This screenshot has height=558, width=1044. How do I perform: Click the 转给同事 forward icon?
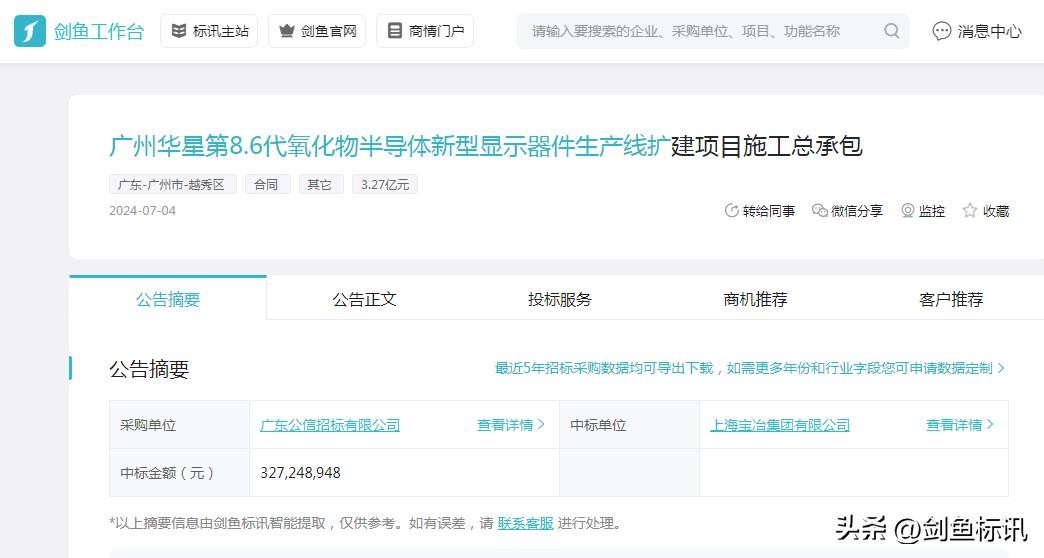(732, 210)
